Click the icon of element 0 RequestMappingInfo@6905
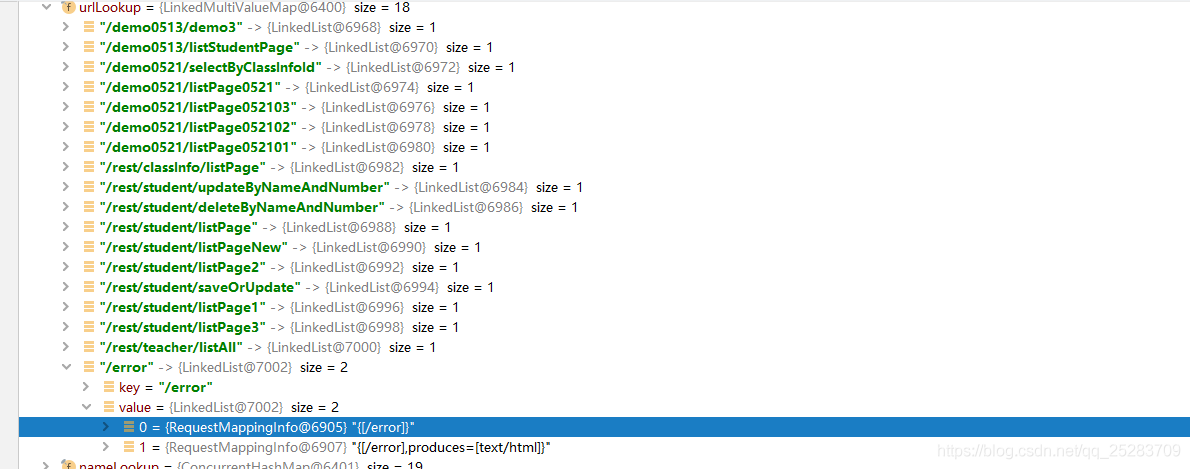Viewport: 1190px width, 469px height. [128, 427]
